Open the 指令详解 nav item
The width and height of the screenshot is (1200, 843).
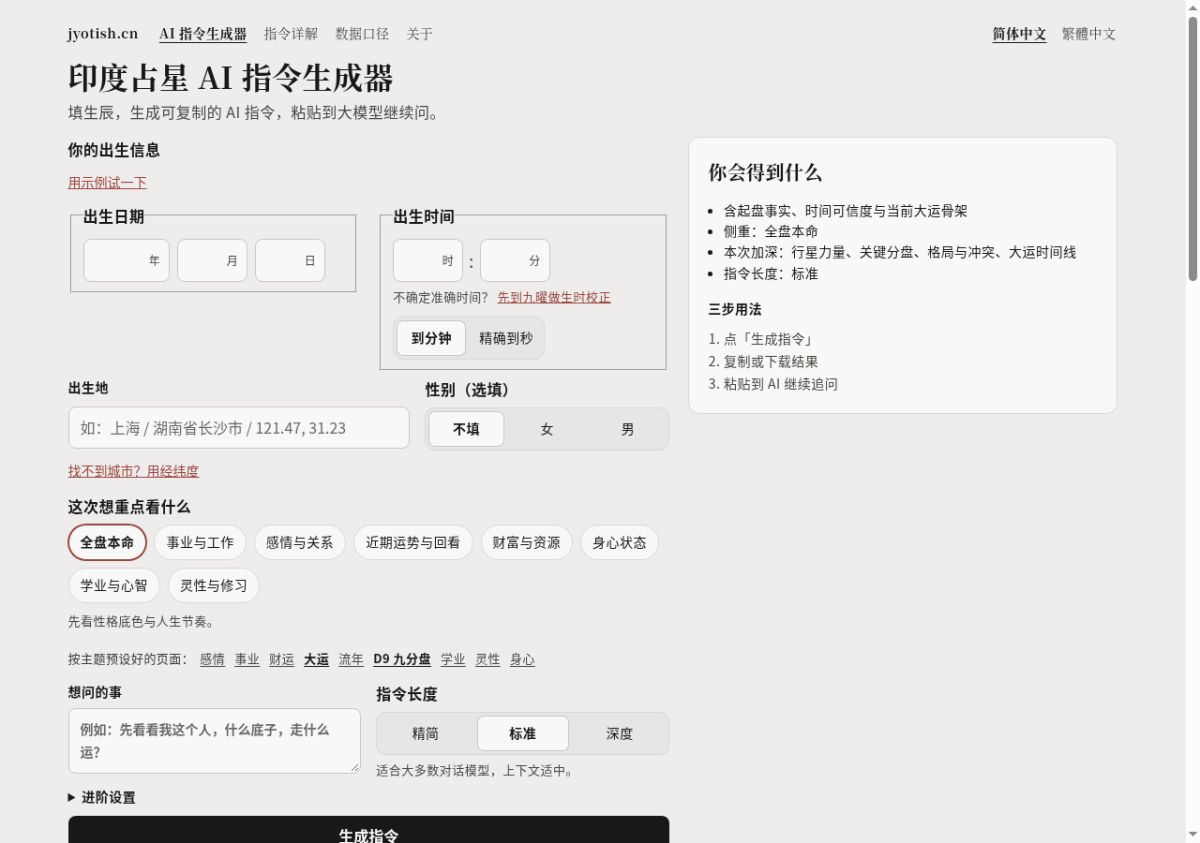[291, 34]
